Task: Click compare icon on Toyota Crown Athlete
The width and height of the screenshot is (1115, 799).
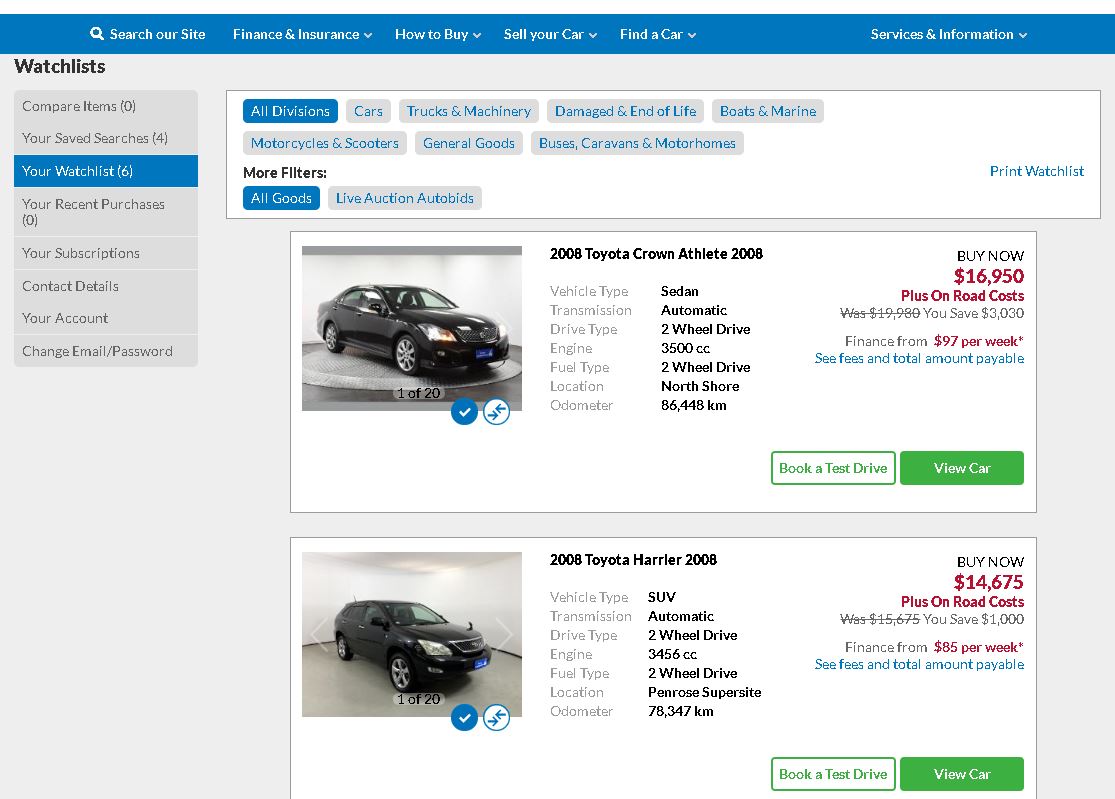Action: click(496, 412)
